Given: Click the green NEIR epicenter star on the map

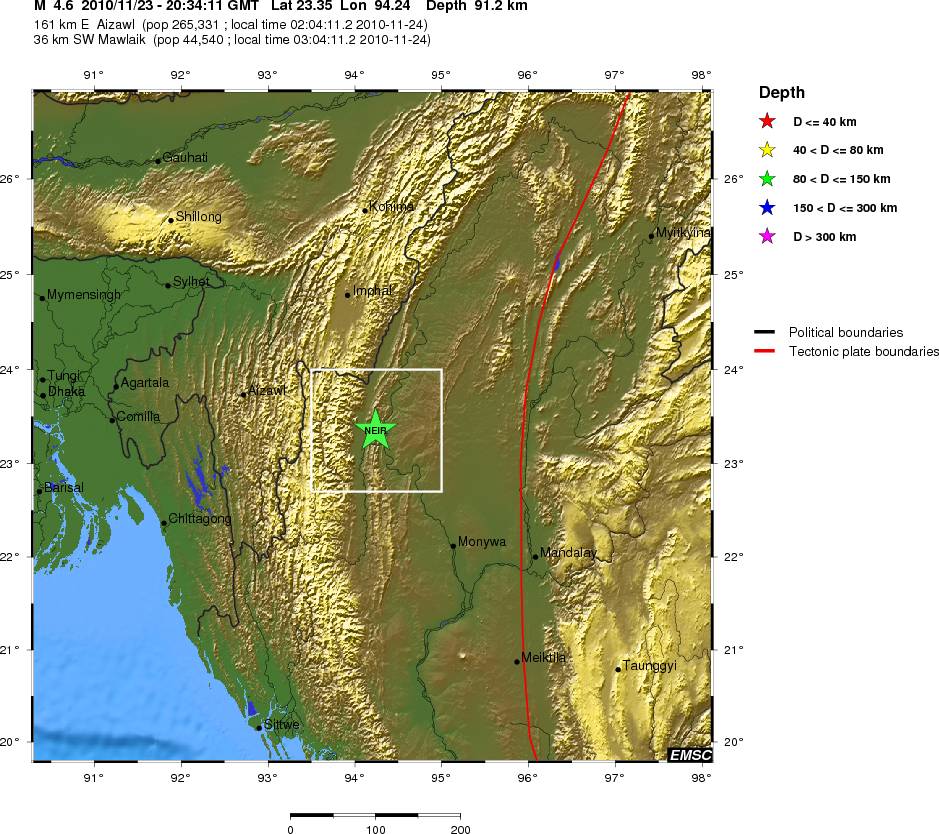Looking at the screenshot, I should pos(375,429).
